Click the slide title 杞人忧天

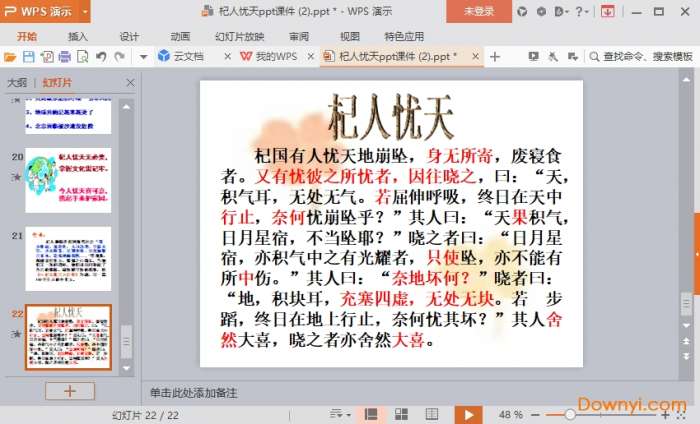pos(391,117)
